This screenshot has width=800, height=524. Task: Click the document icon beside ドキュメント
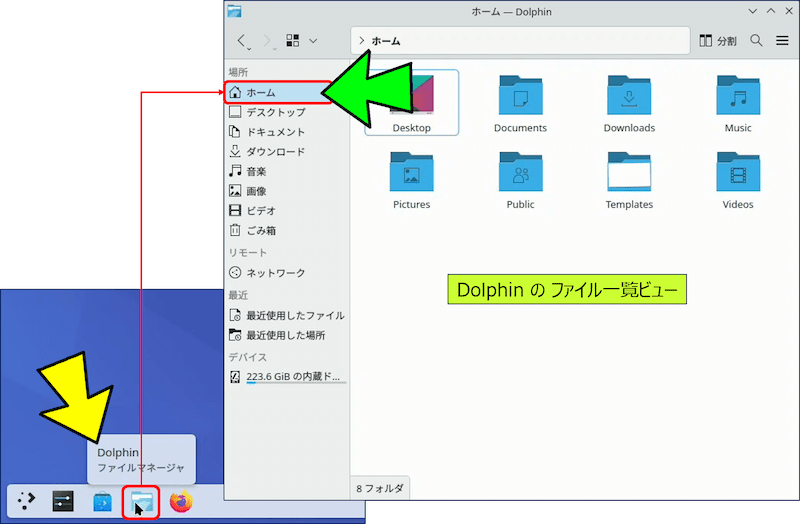pos(235,132)
